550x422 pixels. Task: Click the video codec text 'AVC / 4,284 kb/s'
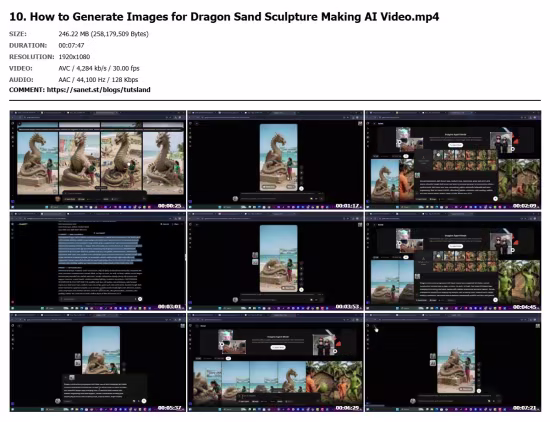pyautogui.click(x=83, y=68)
